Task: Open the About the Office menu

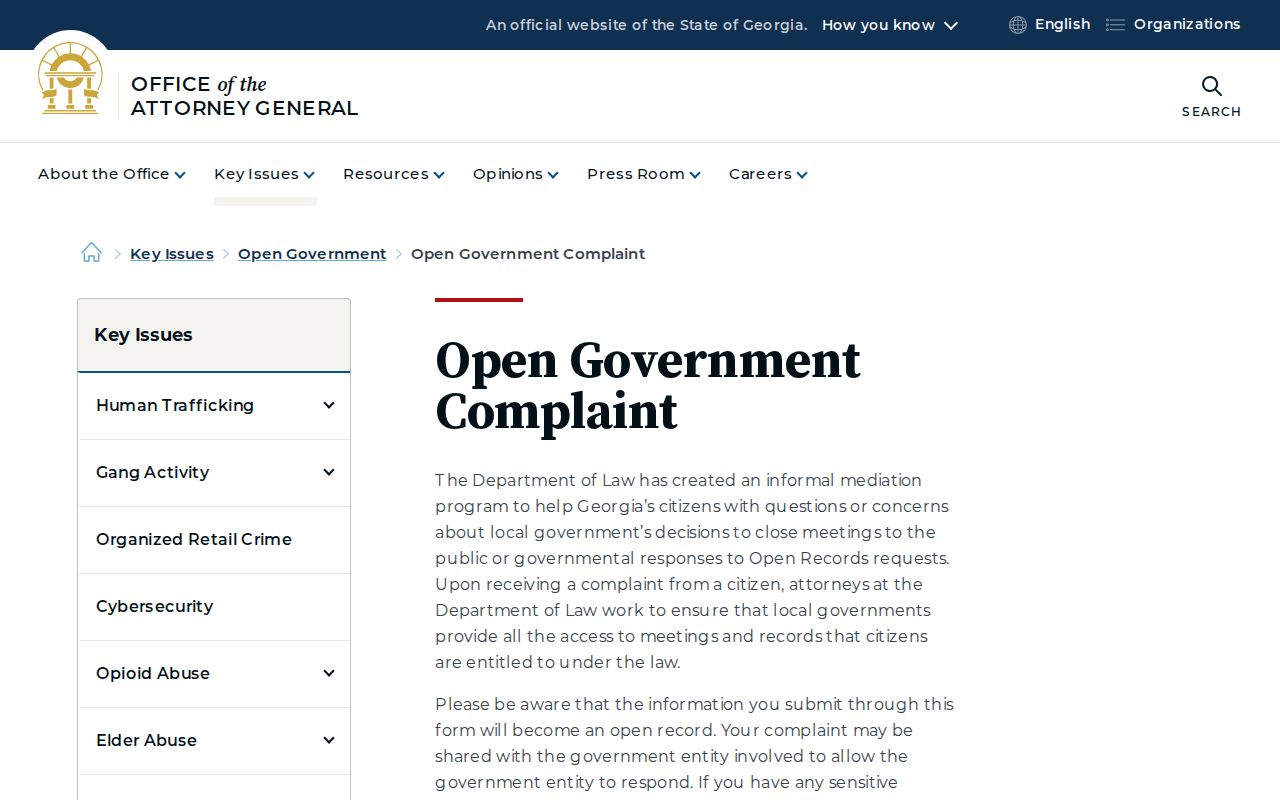Action: click(112, 174)
